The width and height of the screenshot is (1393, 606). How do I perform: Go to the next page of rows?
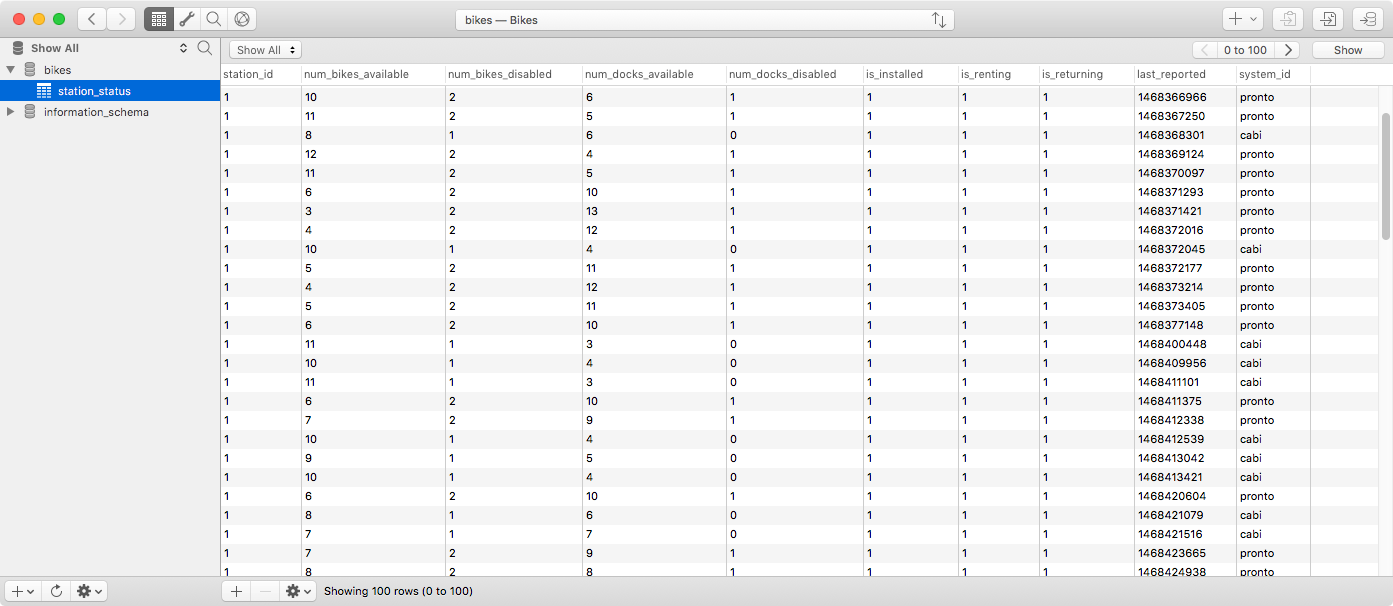coord(1289,50)
